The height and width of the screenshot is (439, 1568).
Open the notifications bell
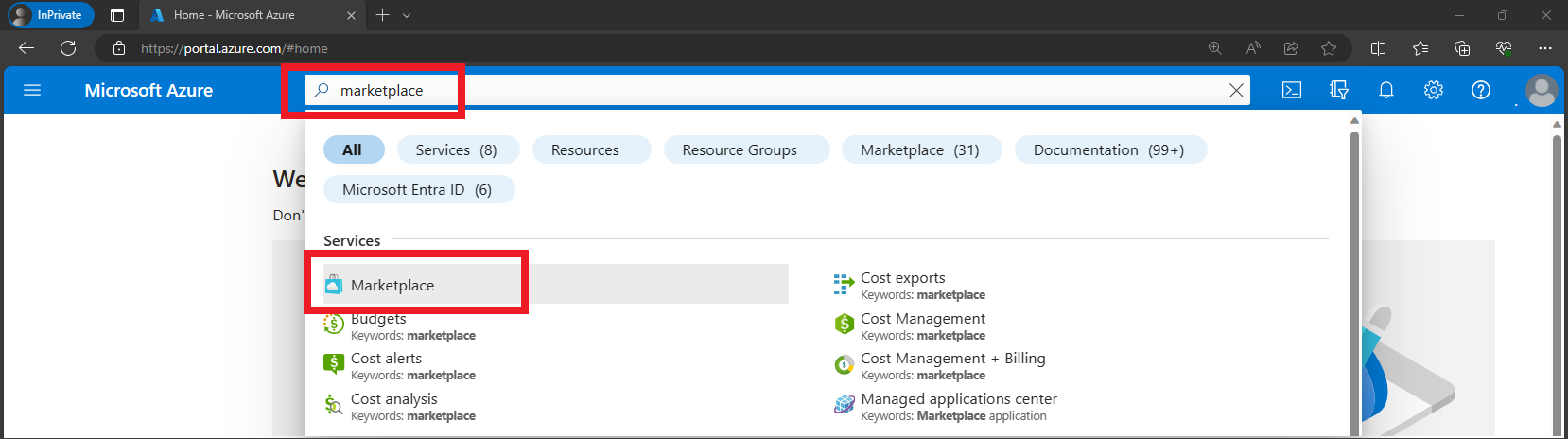coord(1385,90)
